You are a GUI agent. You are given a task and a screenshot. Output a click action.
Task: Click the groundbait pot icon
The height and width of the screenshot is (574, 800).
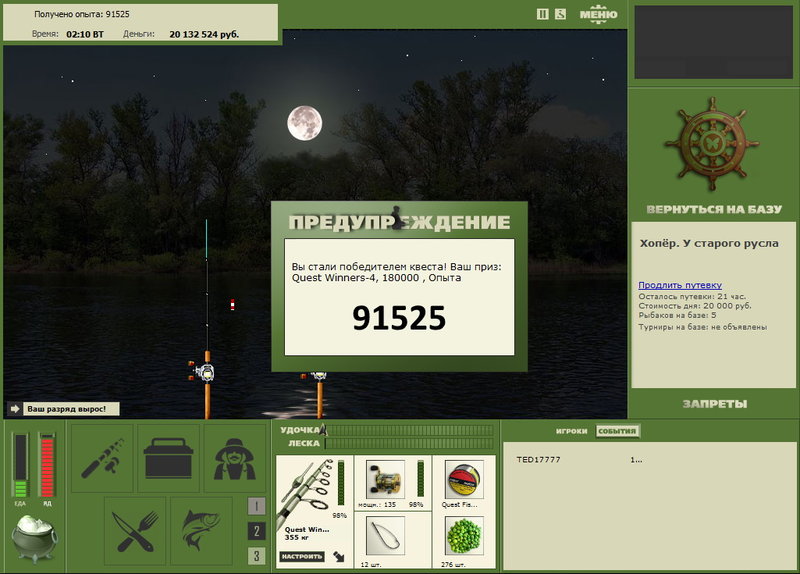(x=35, y=538)
